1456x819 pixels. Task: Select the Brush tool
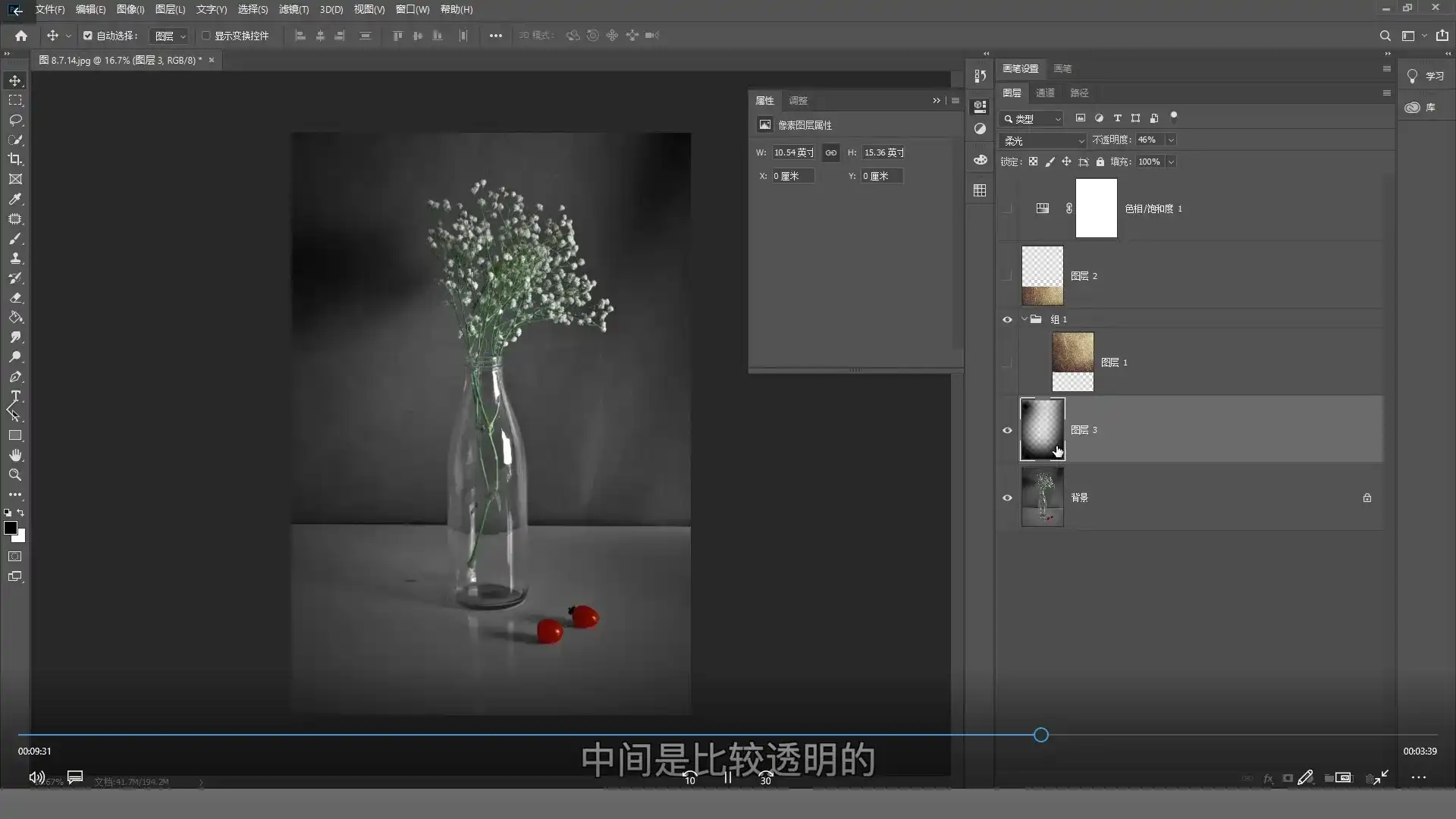click(15, 238)
